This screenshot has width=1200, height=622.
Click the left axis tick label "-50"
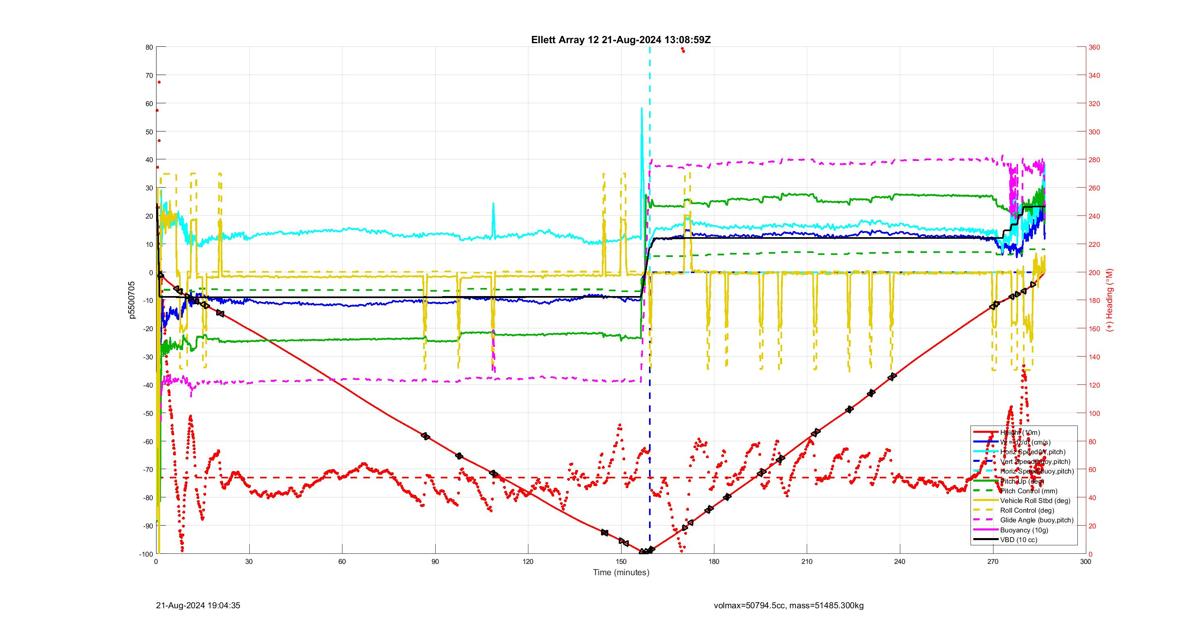tap(146, 413)
